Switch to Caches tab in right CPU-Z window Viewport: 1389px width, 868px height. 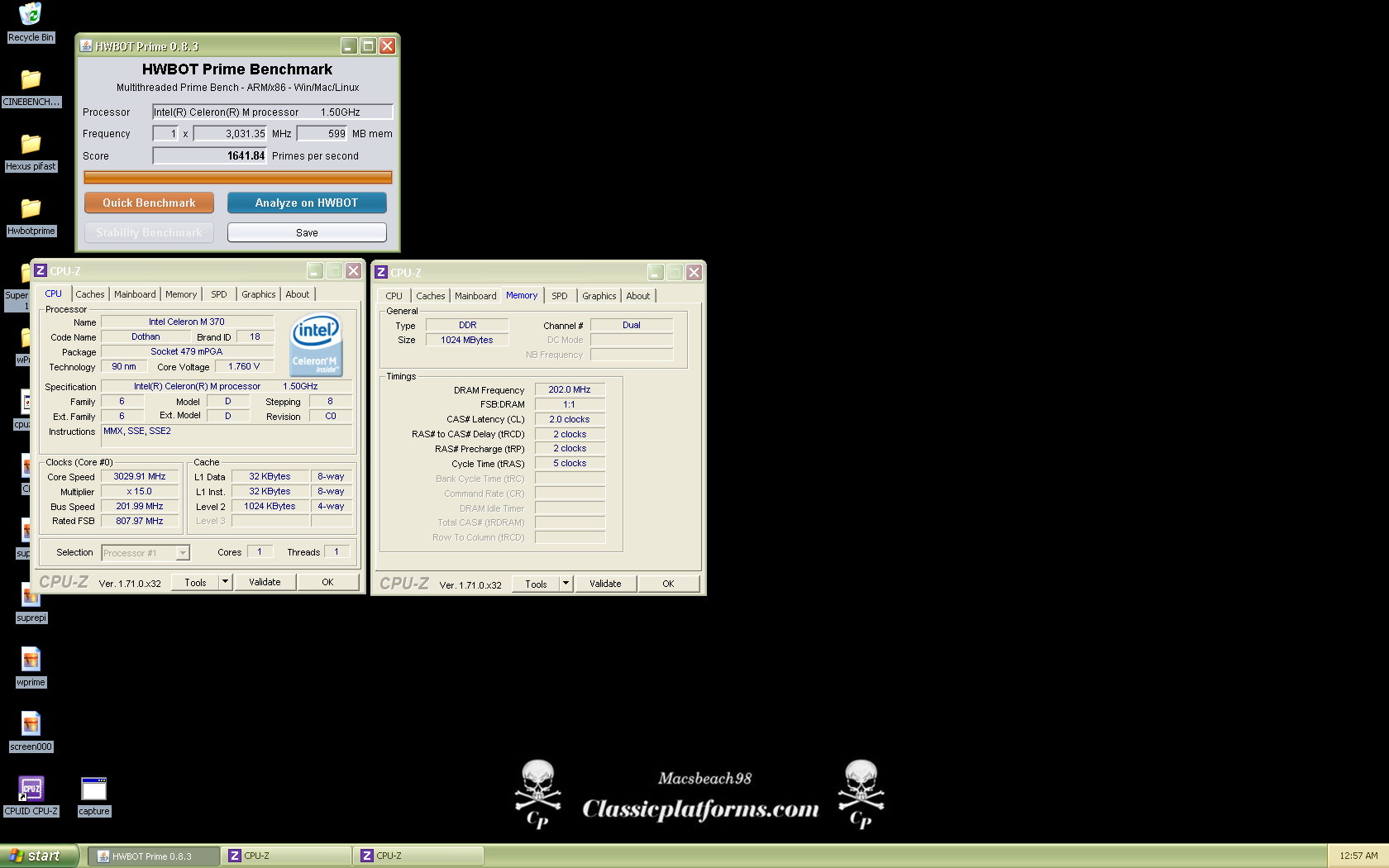[431, 296]
